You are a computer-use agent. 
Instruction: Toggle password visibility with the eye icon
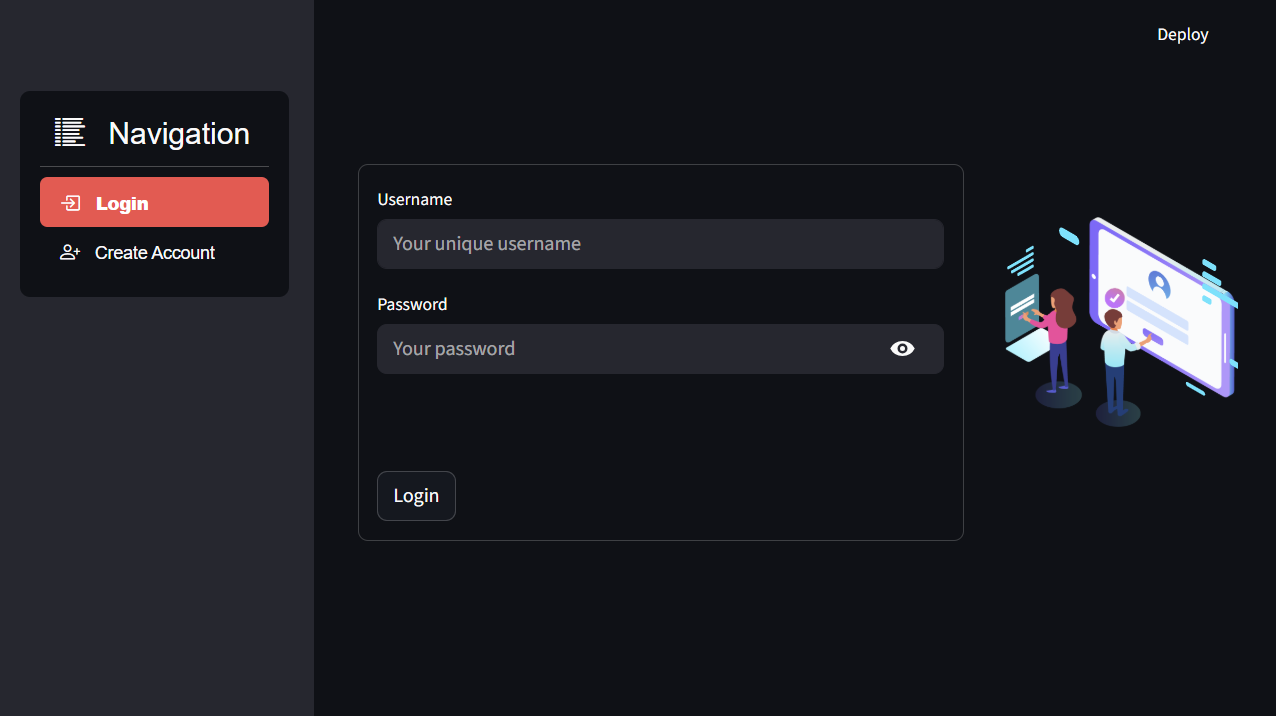(x=902, y=348)
